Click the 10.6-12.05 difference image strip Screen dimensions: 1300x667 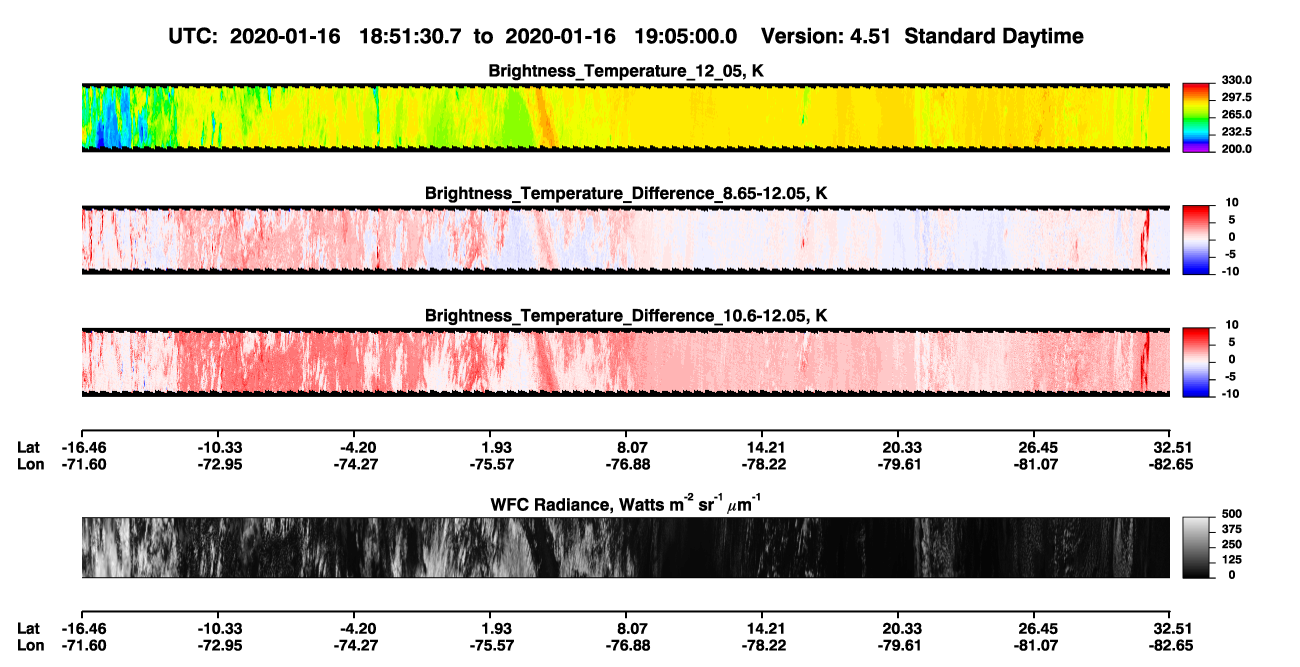626,362
